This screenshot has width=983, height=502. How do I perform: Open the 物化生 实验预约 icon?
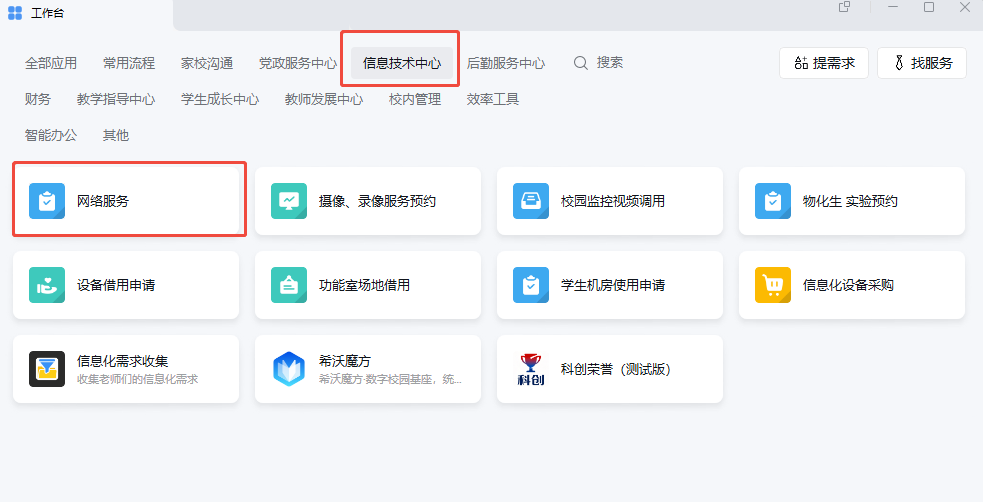pos(773,201)
